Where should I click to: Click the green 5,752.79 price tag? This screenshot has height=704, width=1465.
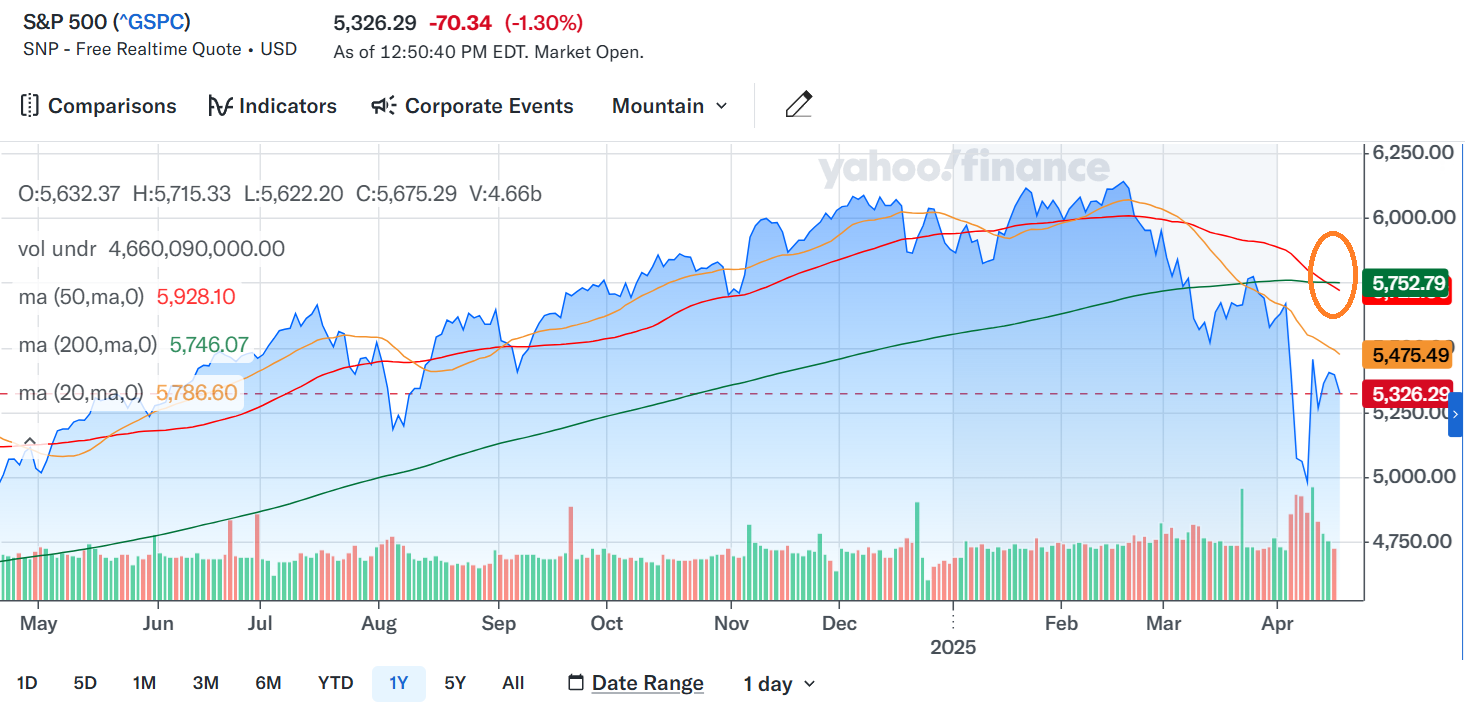(1410, 283)
